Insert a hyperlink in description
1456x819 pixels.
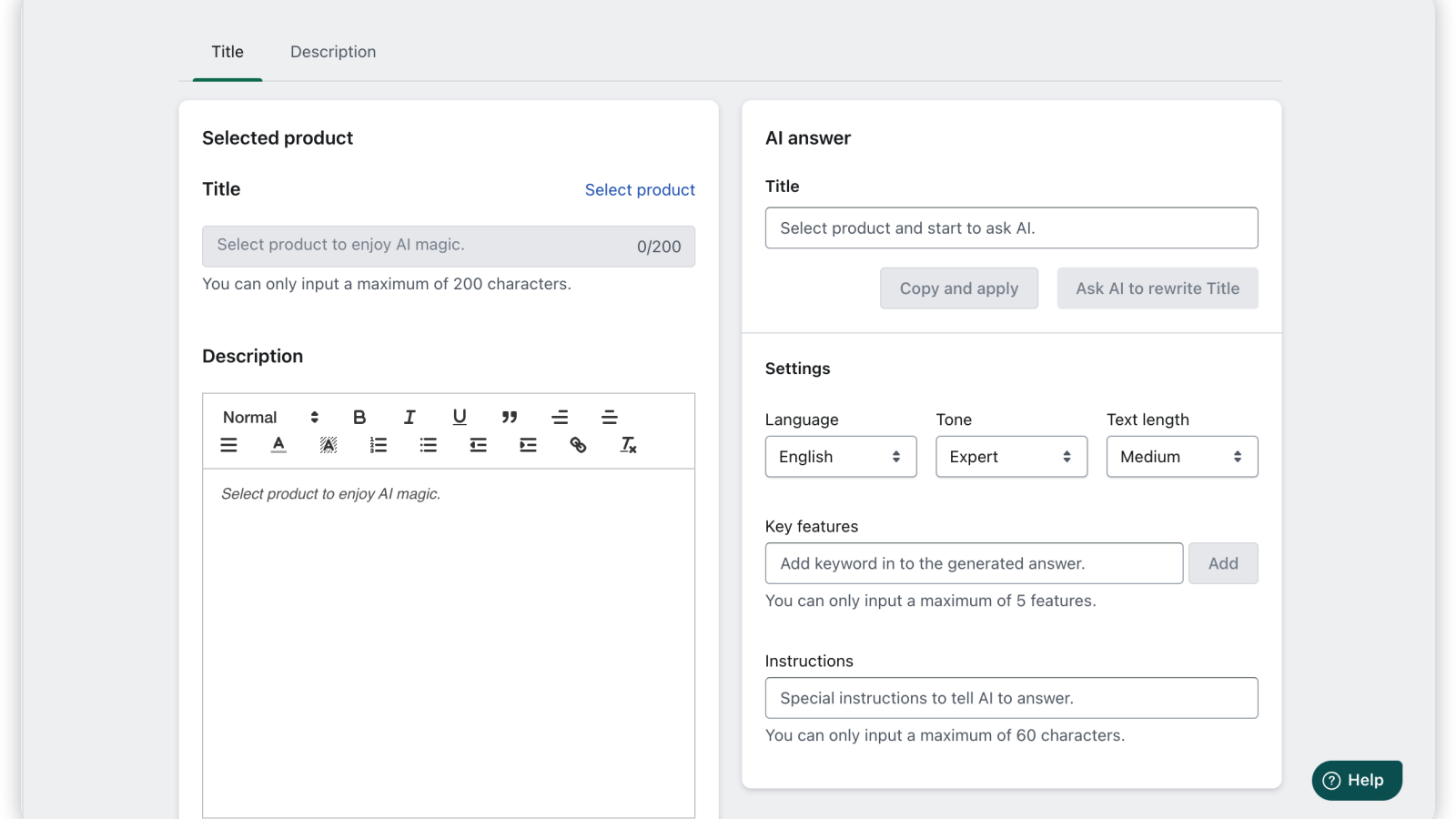click(578, 445)
